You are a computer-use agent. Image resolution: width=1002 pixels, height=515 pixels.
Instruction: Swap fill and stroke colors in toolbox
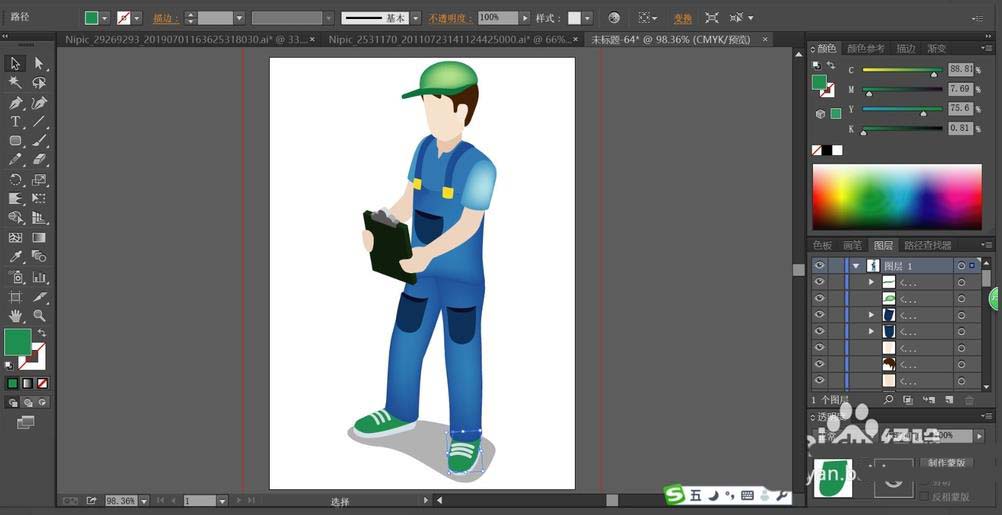[42, 333]
